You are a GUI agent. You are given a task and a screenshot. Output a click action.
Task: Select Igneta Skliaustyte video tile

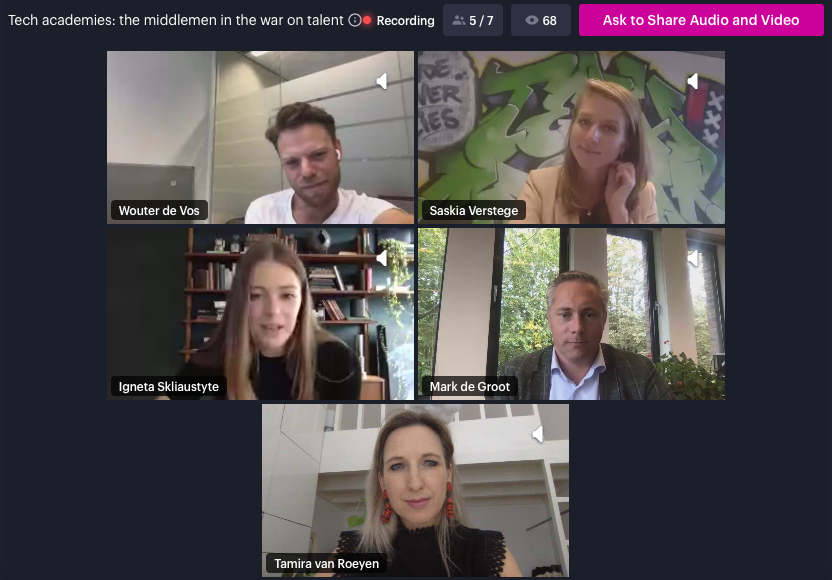pos(260,314)
